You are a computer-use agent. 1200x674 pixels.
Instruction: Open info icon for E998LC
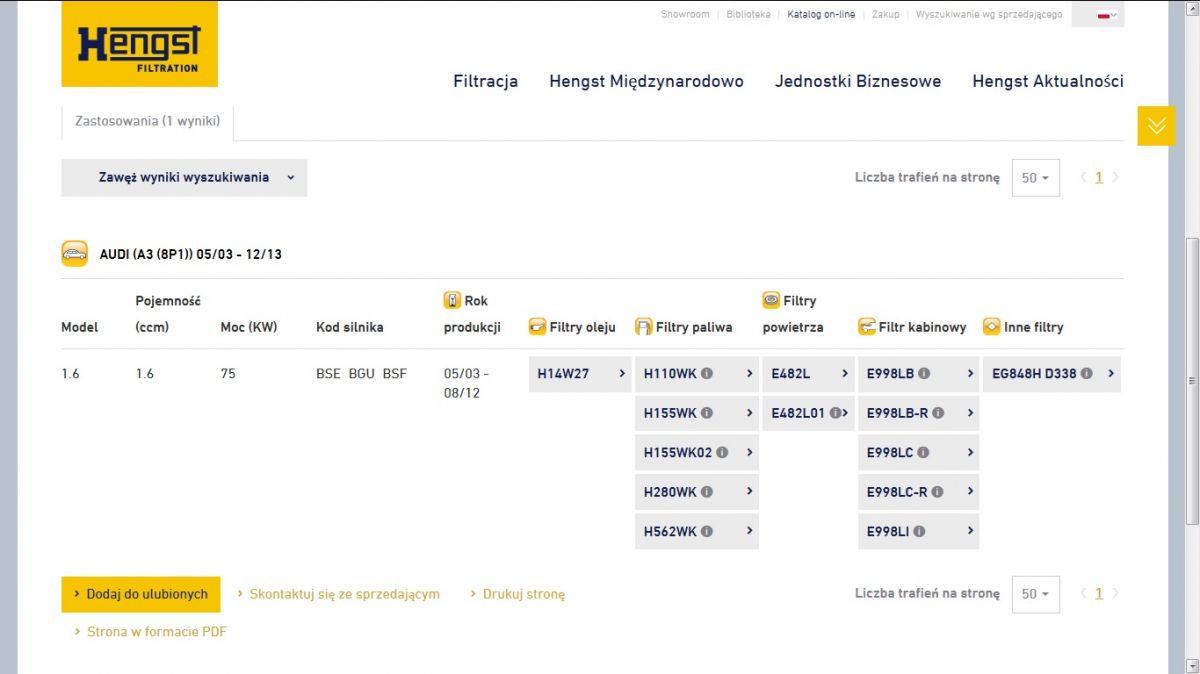click(923, 452)
